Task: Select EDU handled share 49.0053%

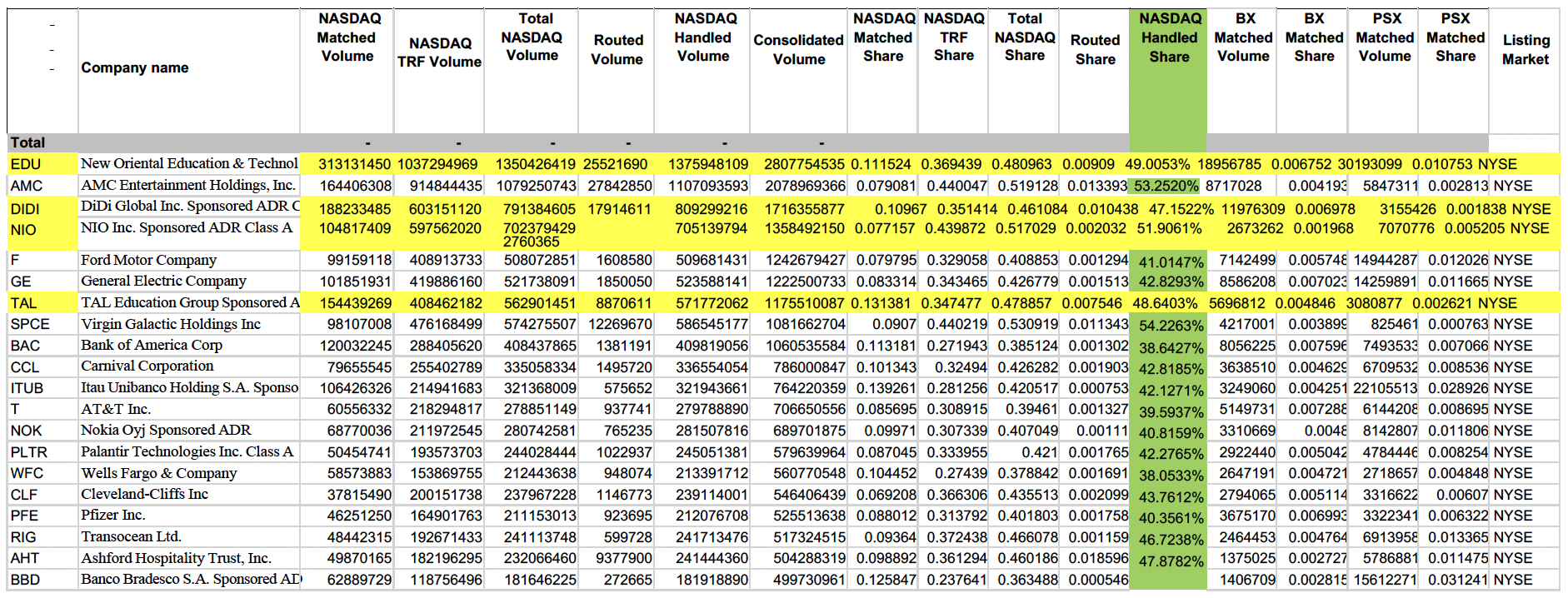Action: click(x=1157, y=164)
